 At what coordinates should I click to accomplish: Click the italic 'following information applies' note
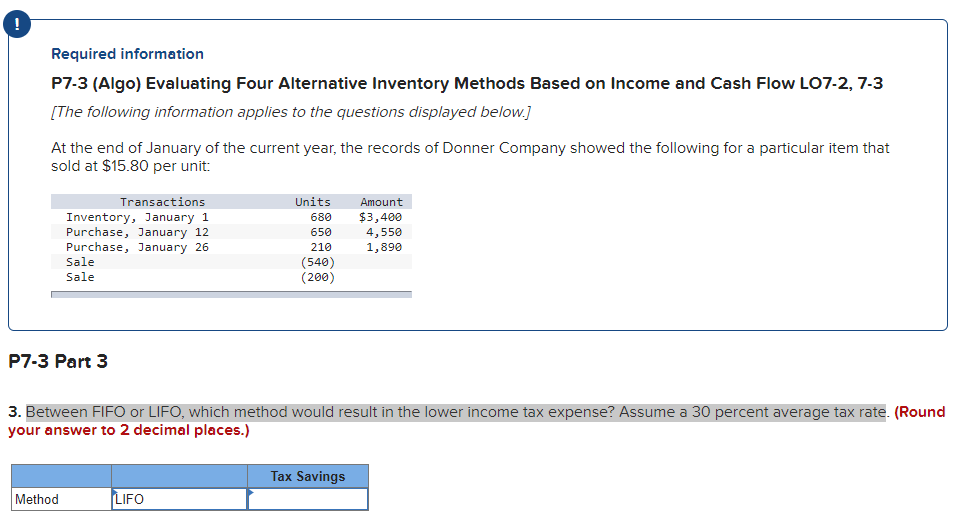click(291, 112)
